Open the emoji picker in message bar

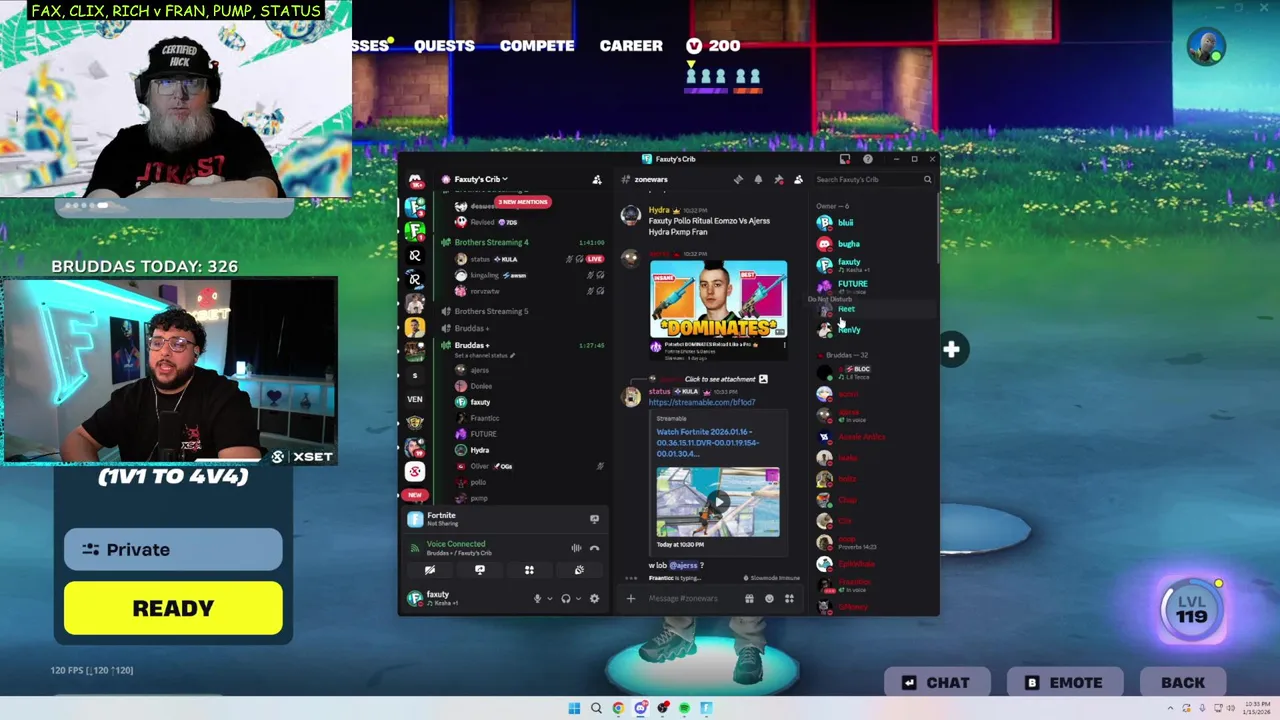click(769, 599)
